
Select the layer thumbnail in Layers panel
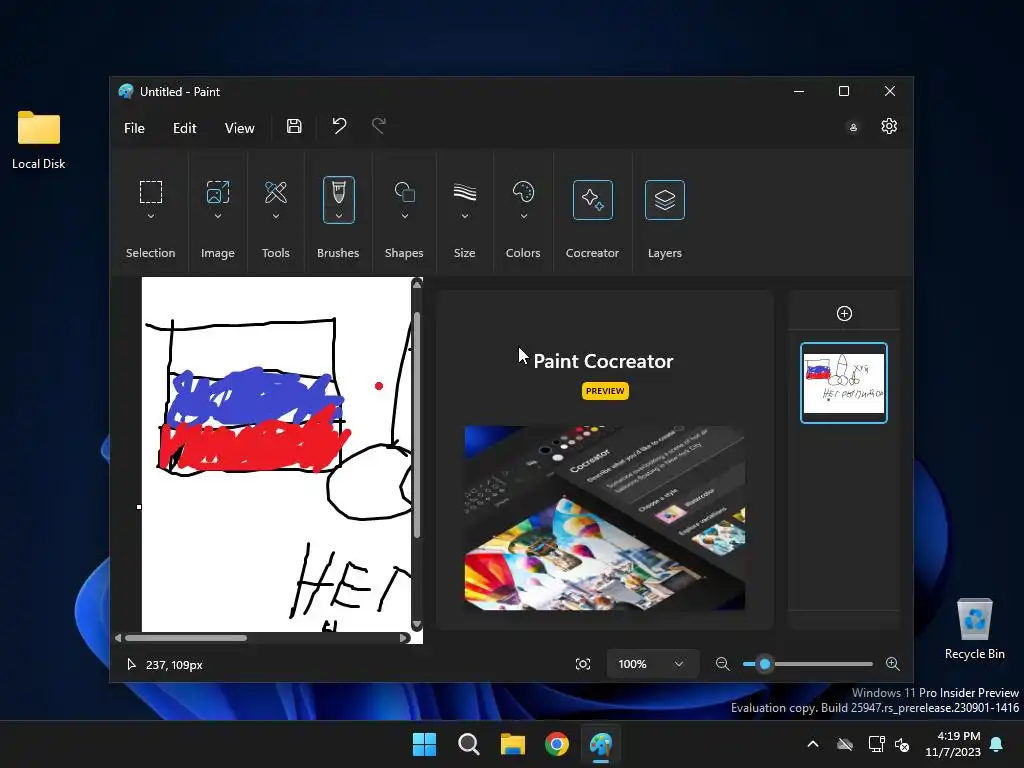(x=844, y=383)
